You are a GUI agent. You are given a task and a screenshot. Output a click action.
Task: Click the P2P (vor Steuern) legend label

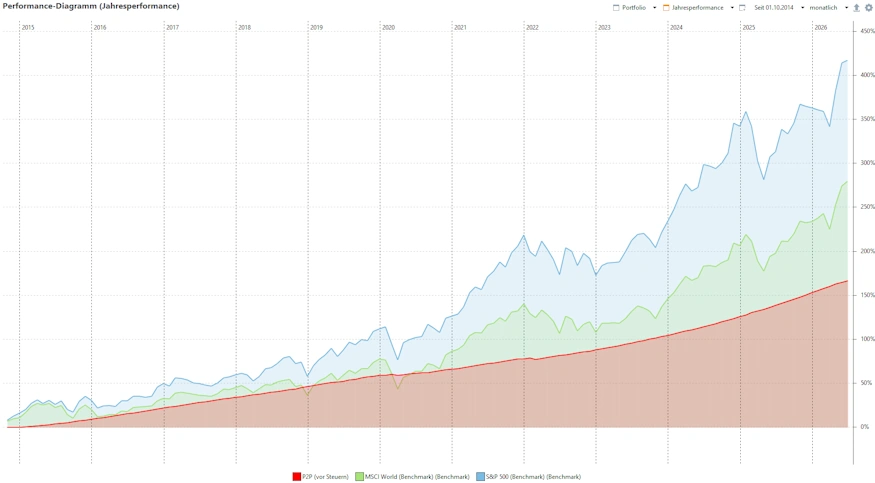click(x=325, y=477)
